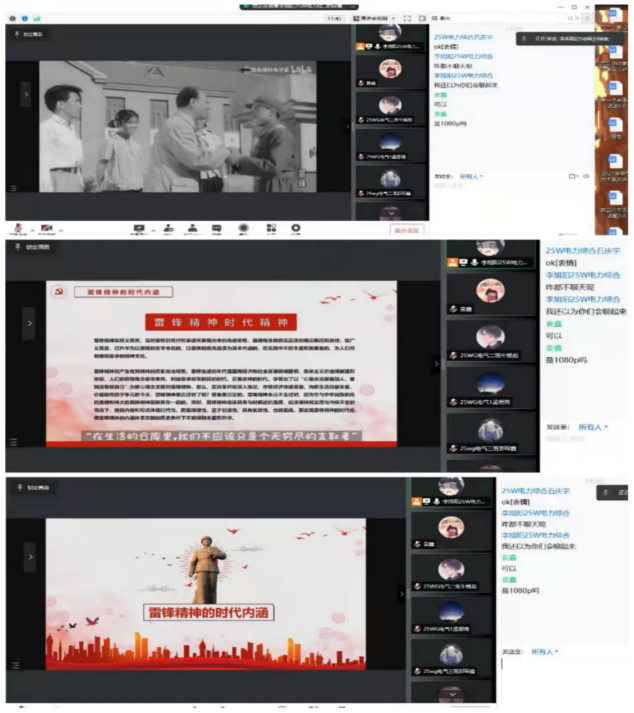Toggle the microphone mute in bottom toolbar
Viewport: 634px width, 713px height.
click(17, 228)
